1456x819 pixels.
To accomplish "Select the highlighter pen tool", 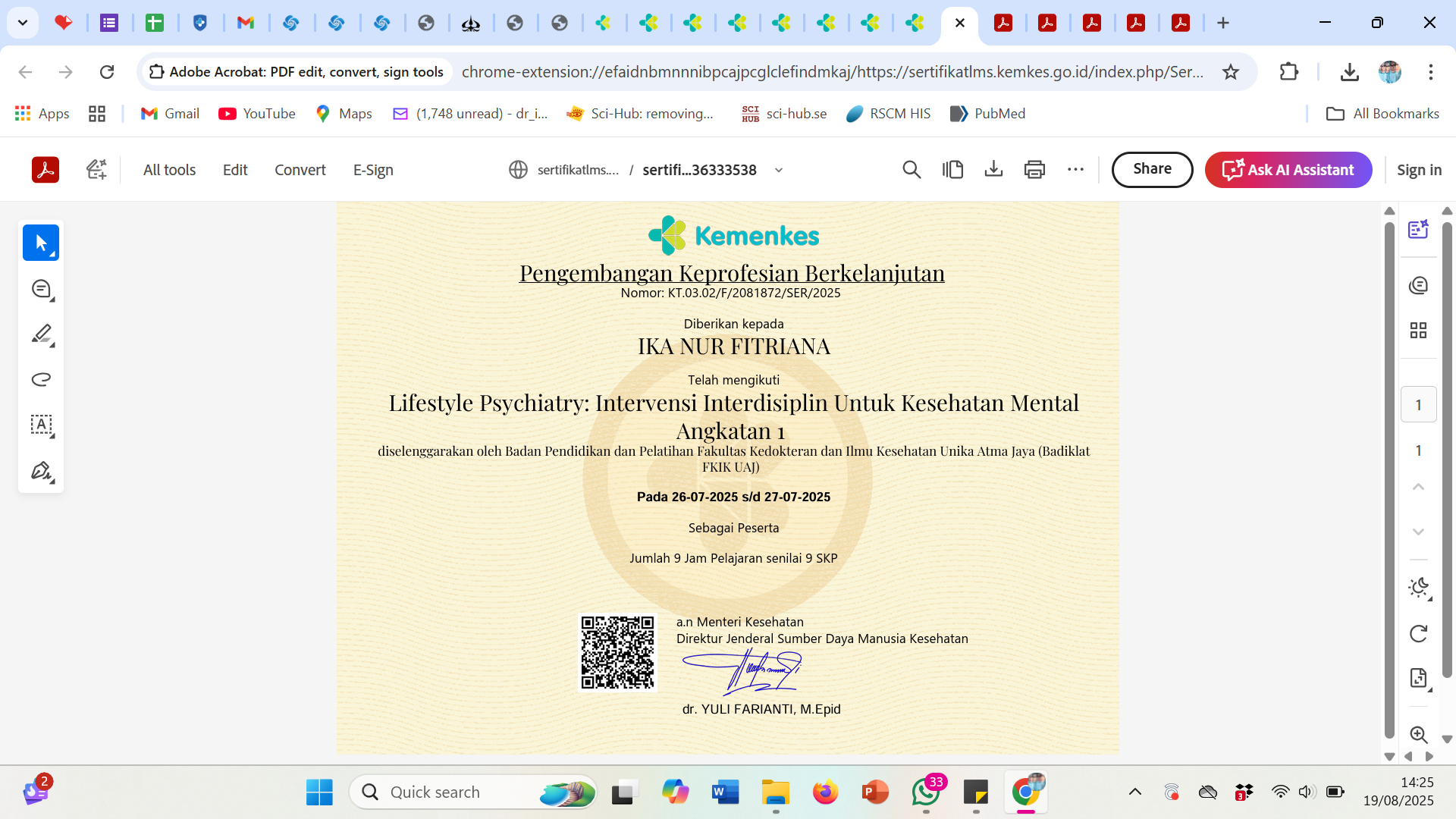I will 41,334.
